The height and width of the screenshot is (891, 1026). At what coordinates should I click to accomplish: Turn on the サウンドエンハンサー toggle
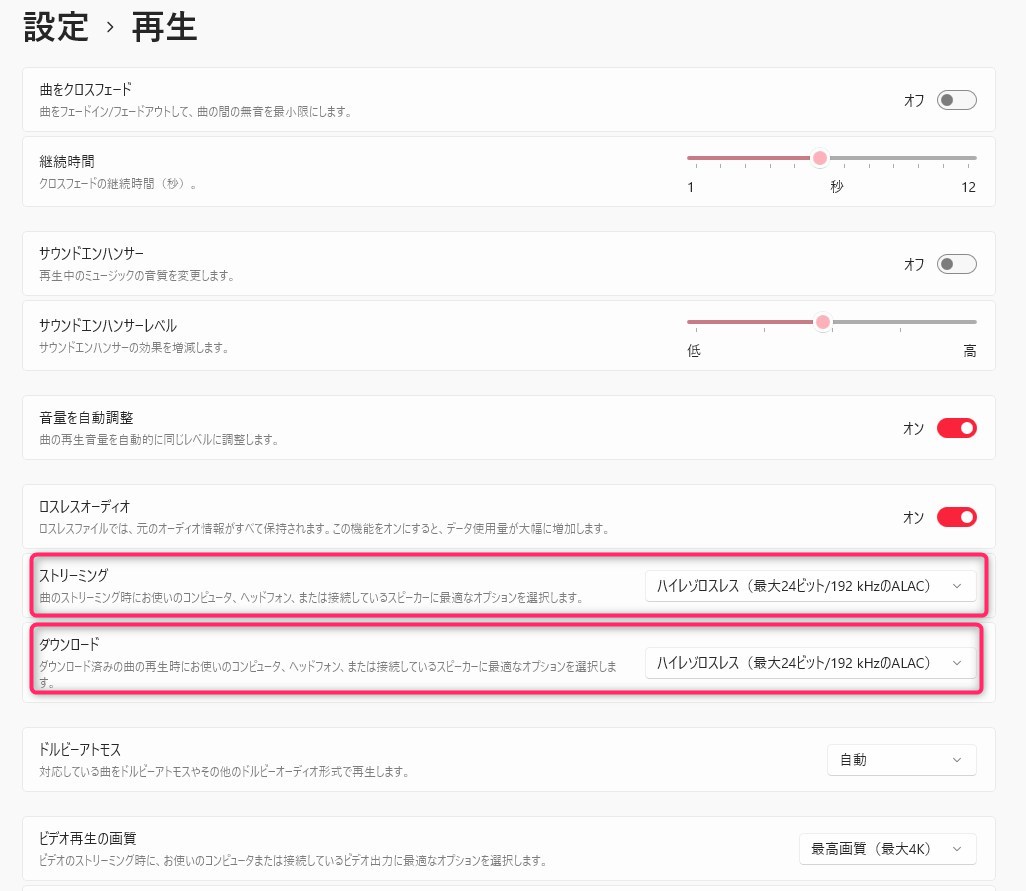pos(956,264)
